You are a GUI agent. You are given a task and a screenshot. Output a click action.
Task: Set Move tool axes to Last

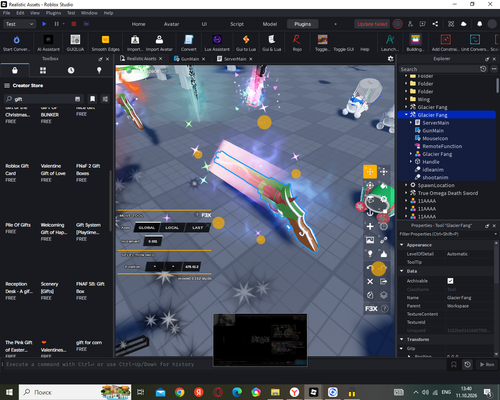197,228
